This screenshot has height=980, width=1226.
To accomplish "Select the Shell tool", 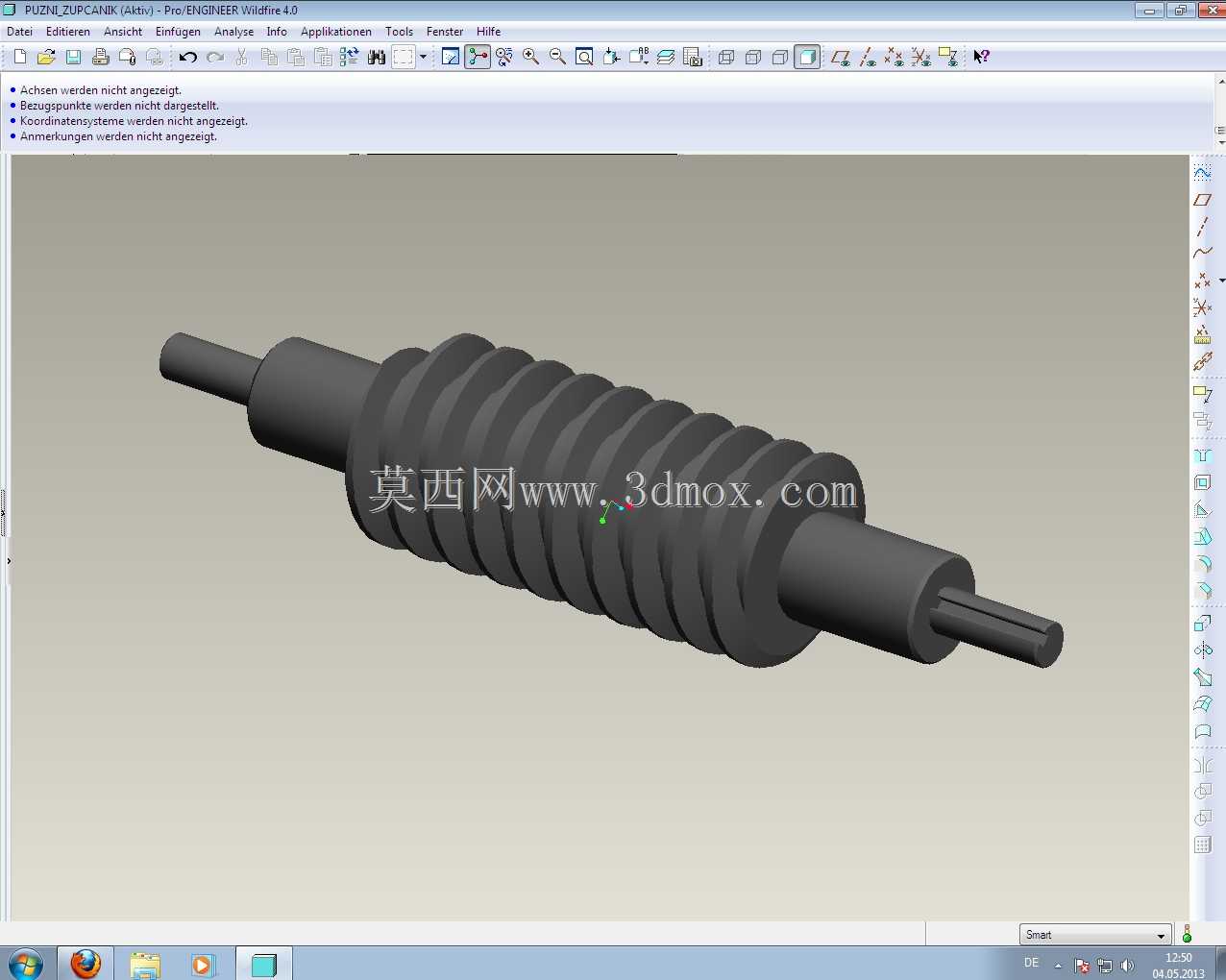I will (x=1202, y=482).
